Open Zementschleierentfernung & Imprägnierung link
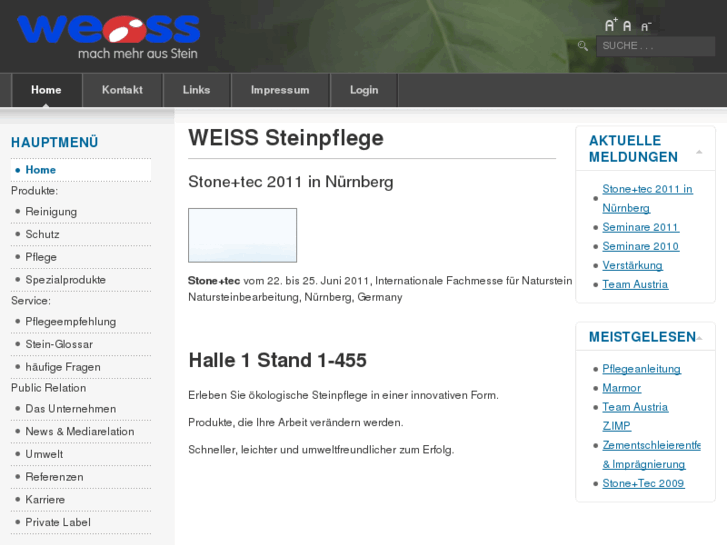 click(x=651, y=455)
